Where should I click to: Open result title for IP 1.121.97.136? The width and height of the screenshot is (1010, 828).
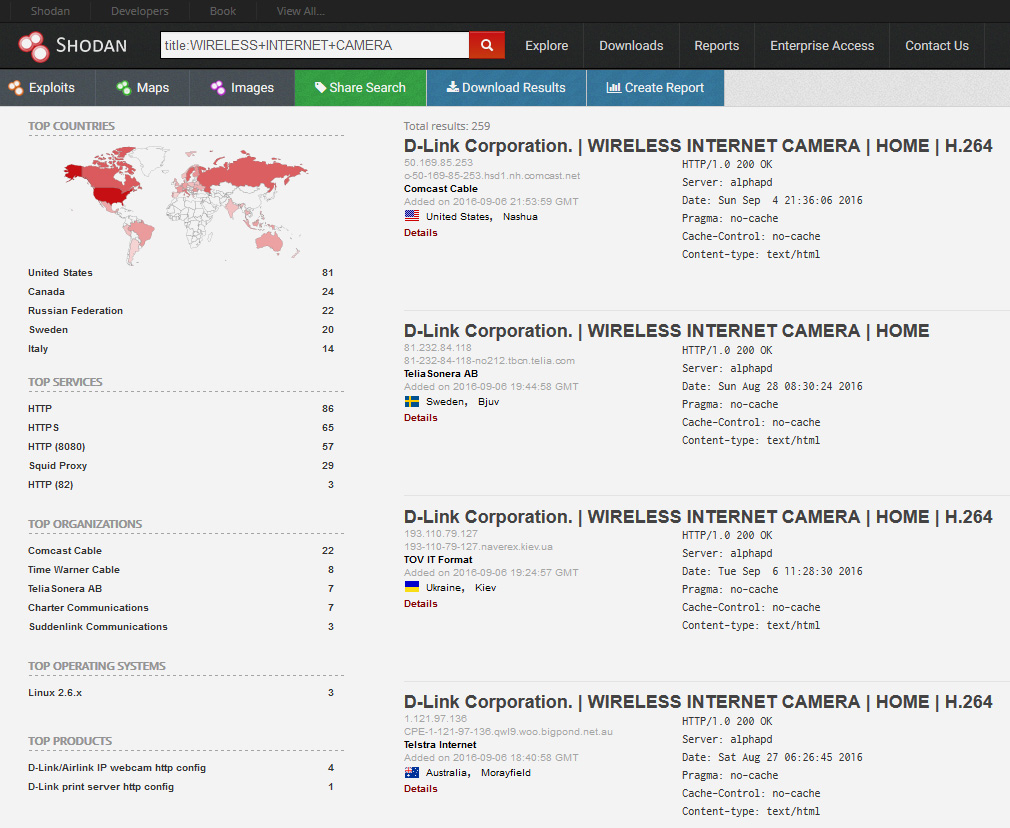pos(698,702)
